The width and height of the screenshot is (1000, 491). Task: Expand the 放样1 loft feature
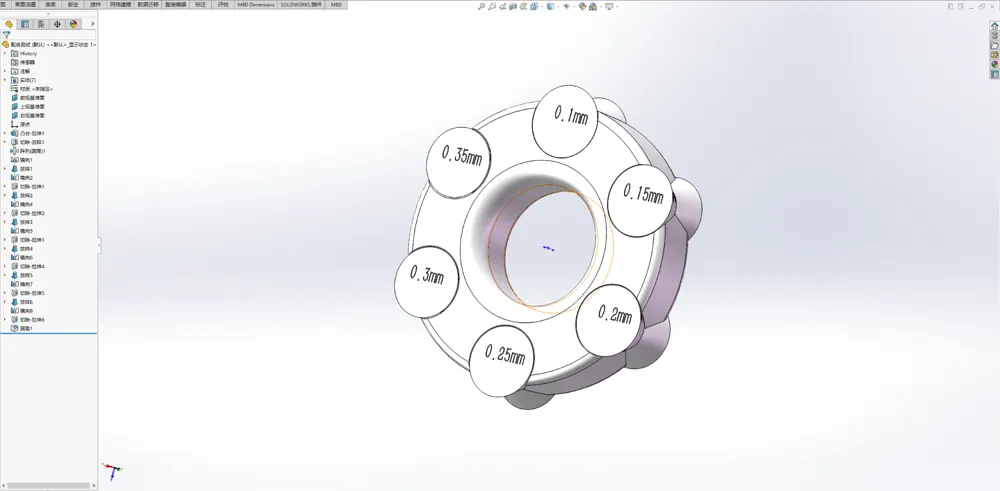[5, 169]
